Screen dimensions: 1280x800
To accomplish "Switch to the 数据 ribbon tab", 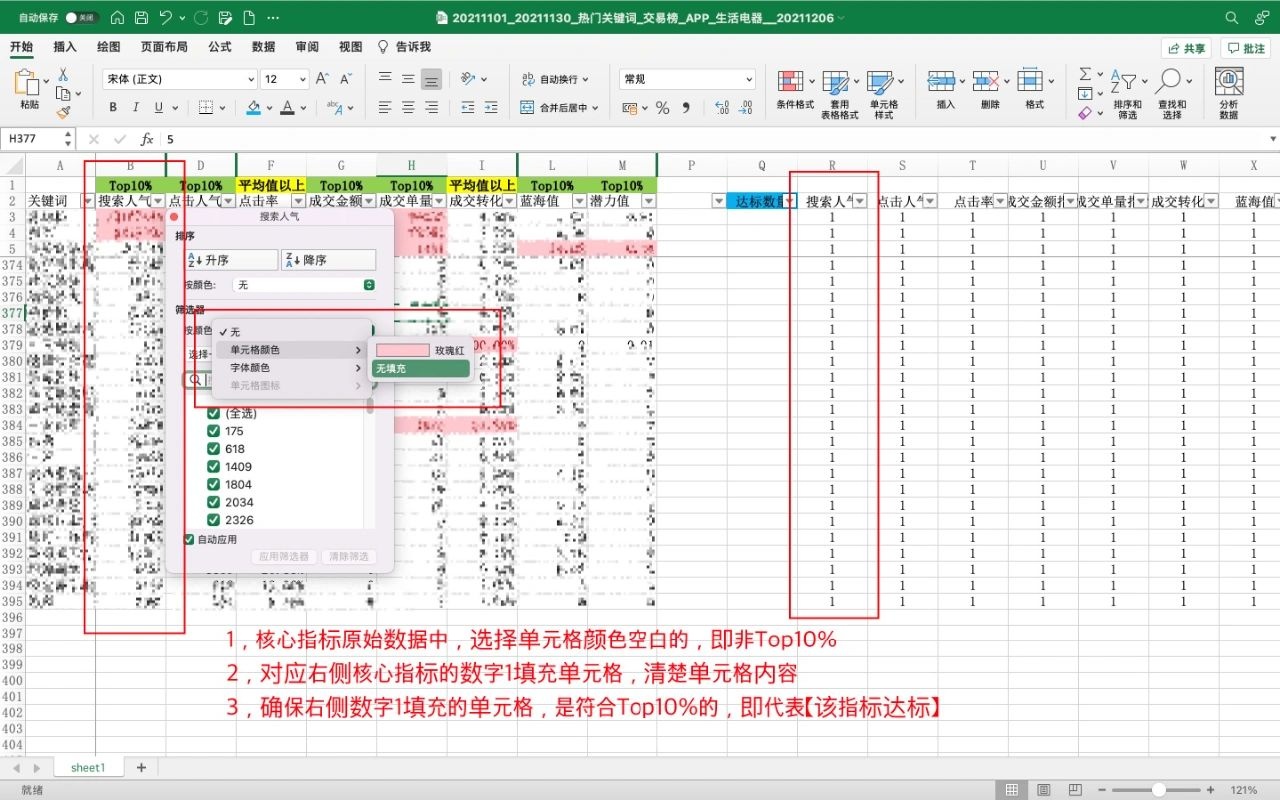I will click(264, 47).
